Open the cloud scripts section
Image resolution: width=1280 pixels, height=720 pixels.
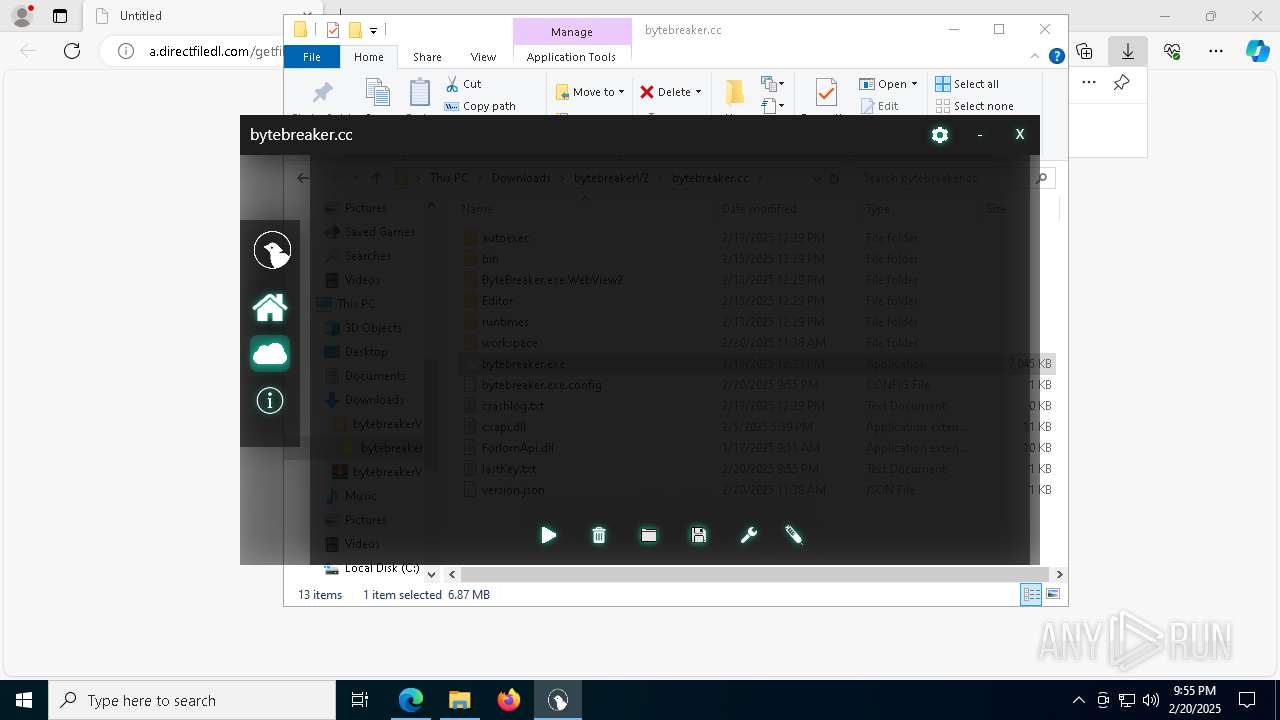[270, 353]
